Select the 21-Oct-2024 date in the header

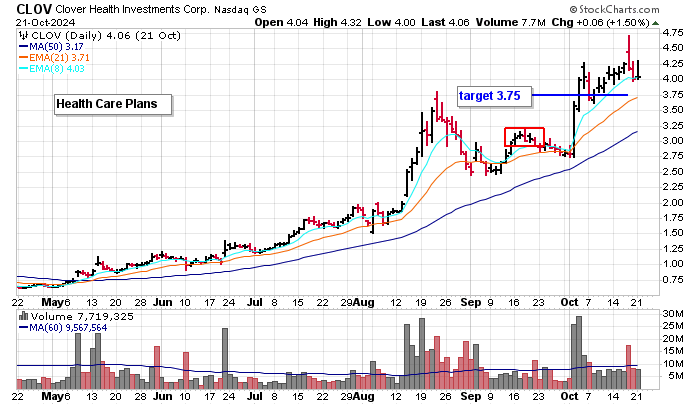coord(46,22)
